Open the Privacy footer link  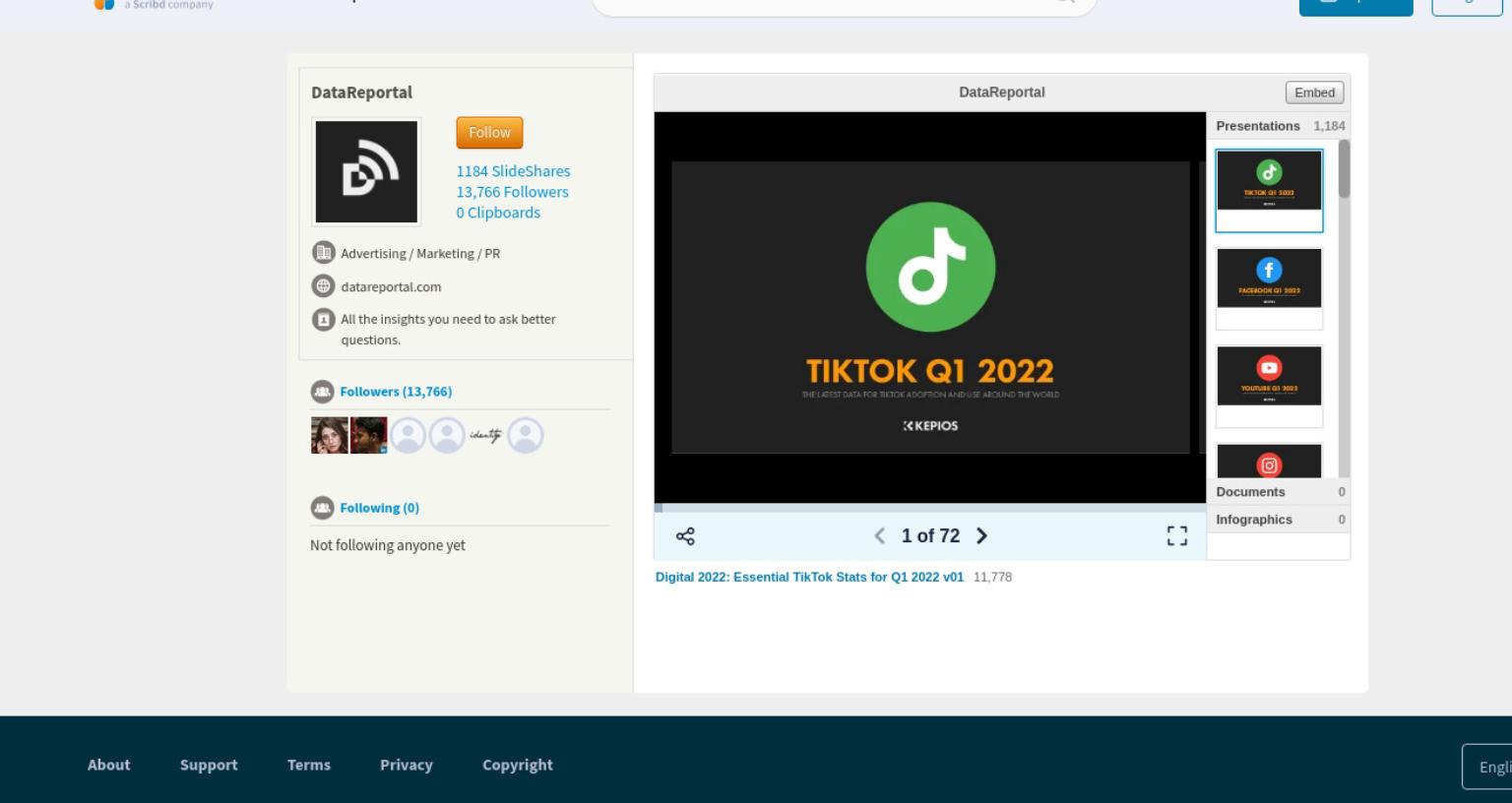pos(407,765)
